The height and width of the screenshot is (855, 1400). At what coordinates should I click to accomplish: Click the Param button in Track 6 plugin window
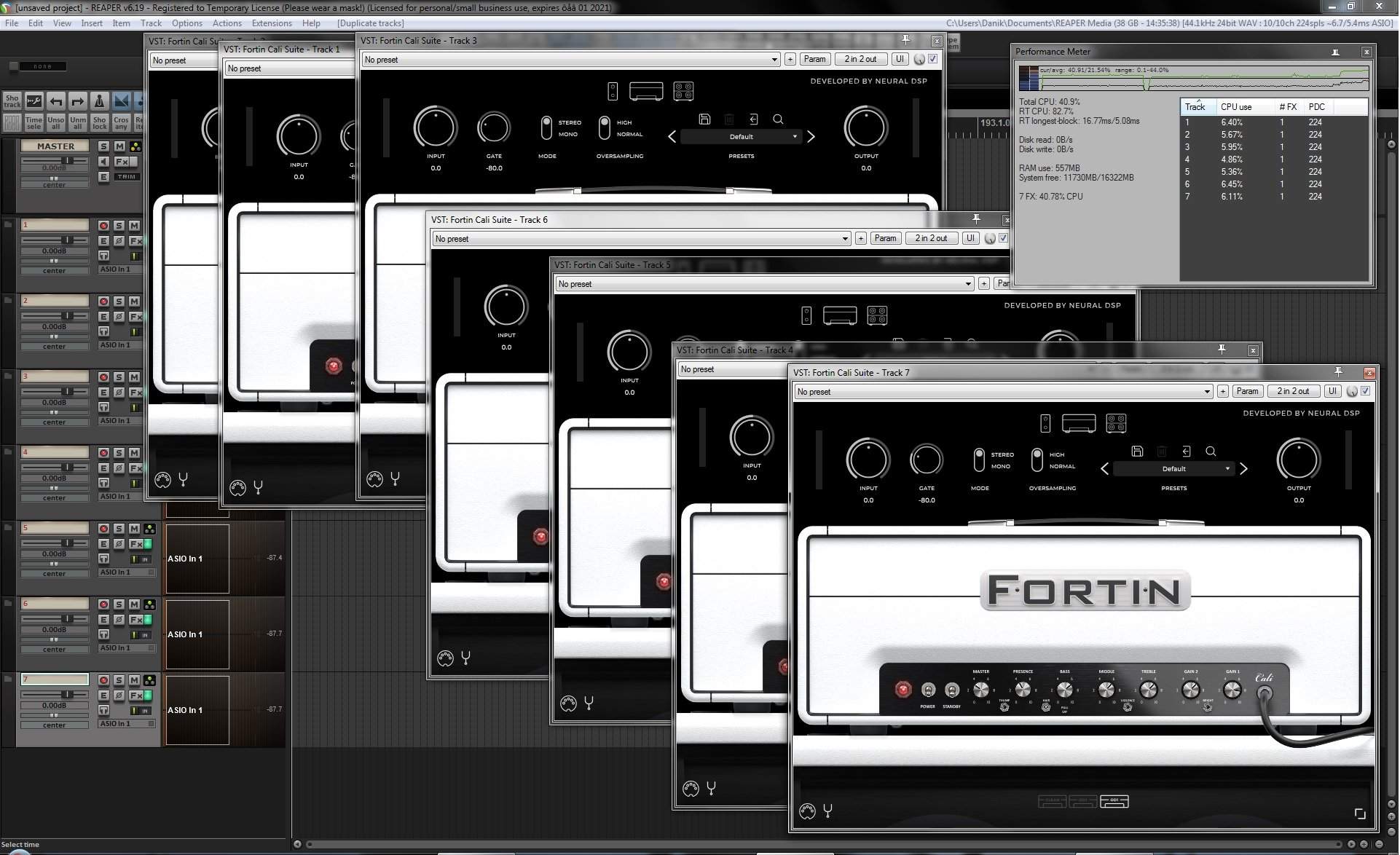(885, 238)
